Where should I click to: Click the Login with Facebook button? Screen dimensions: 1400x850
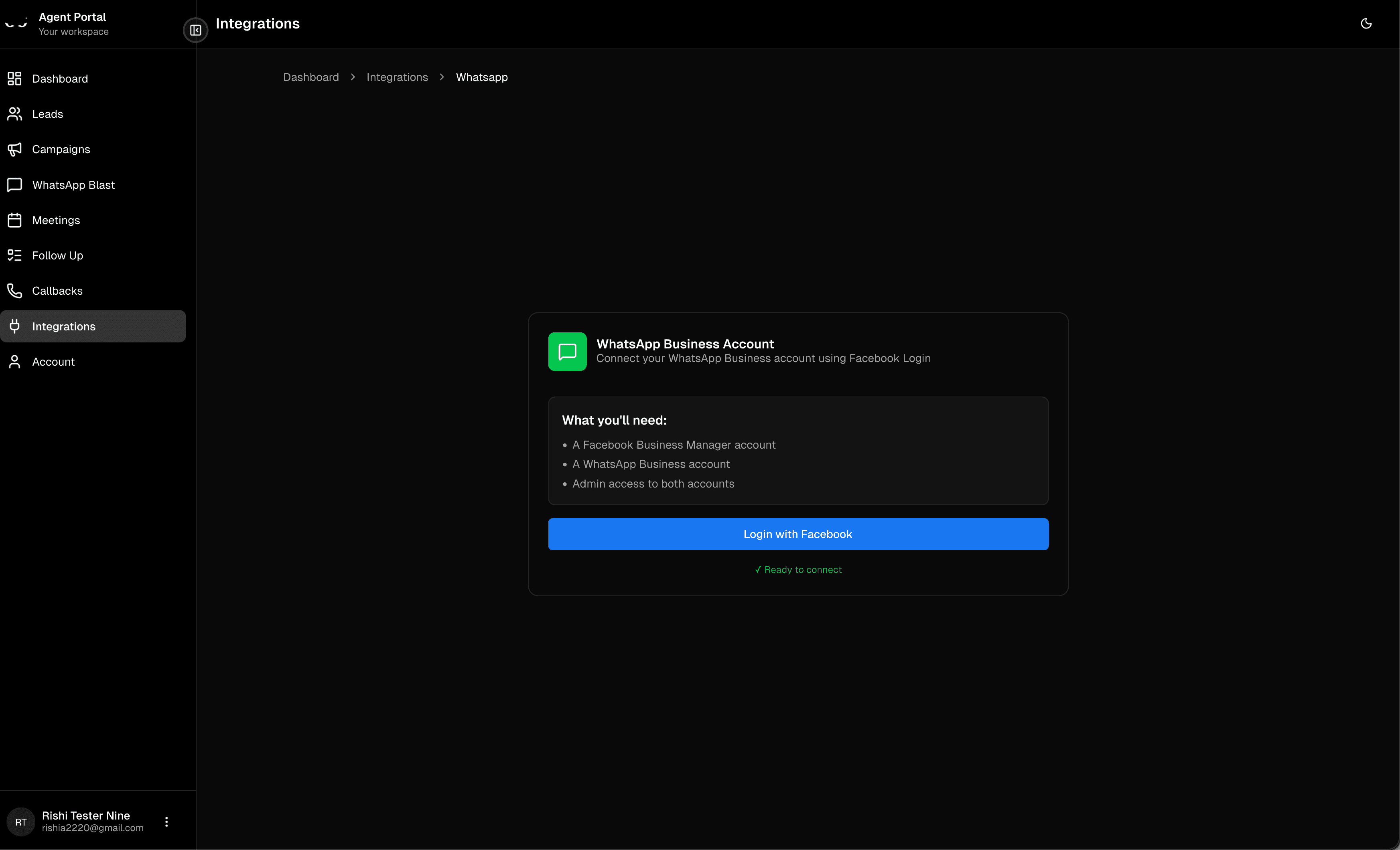pyautogui.click(x=798, y=534)
